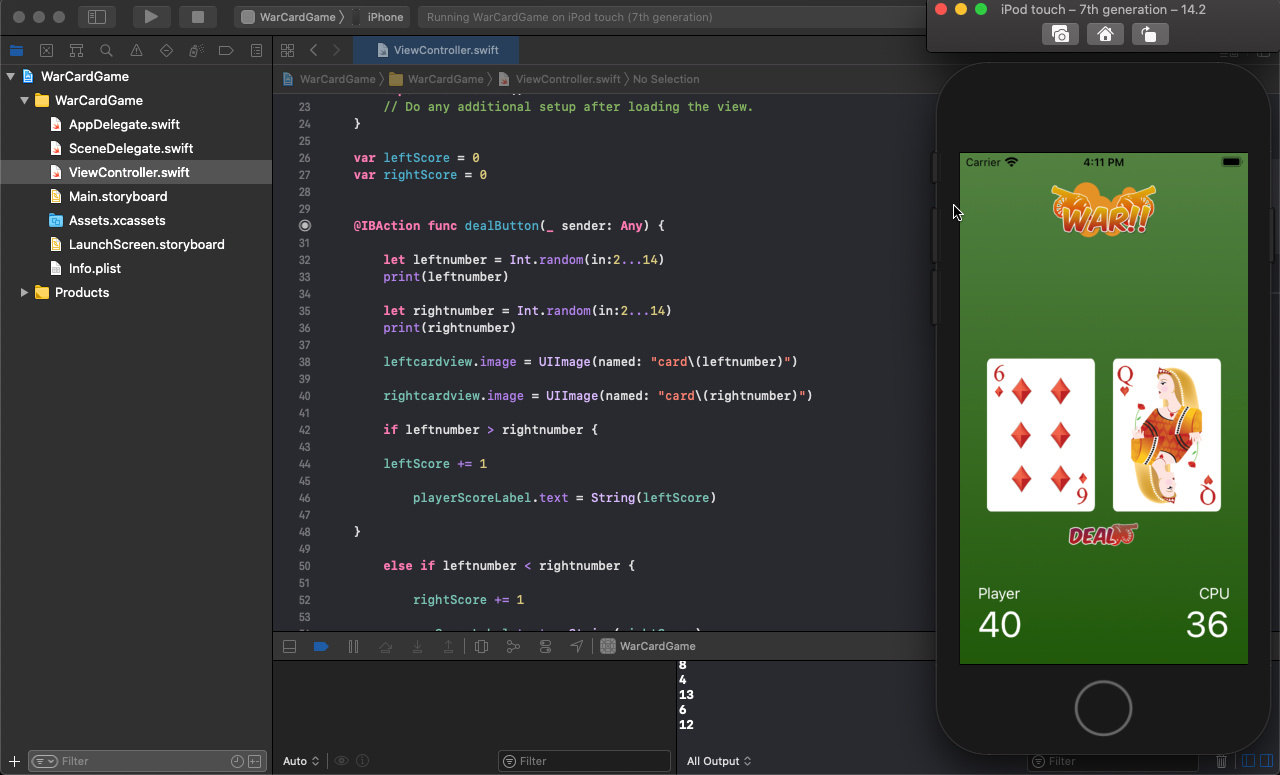Click the simulator's physical home button
The height and width of the screenshot is (775, 1280).
pos(1103,707)
